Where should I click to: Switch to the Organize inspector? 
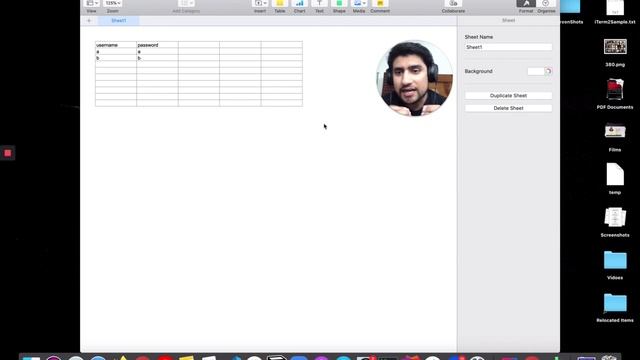546,3
